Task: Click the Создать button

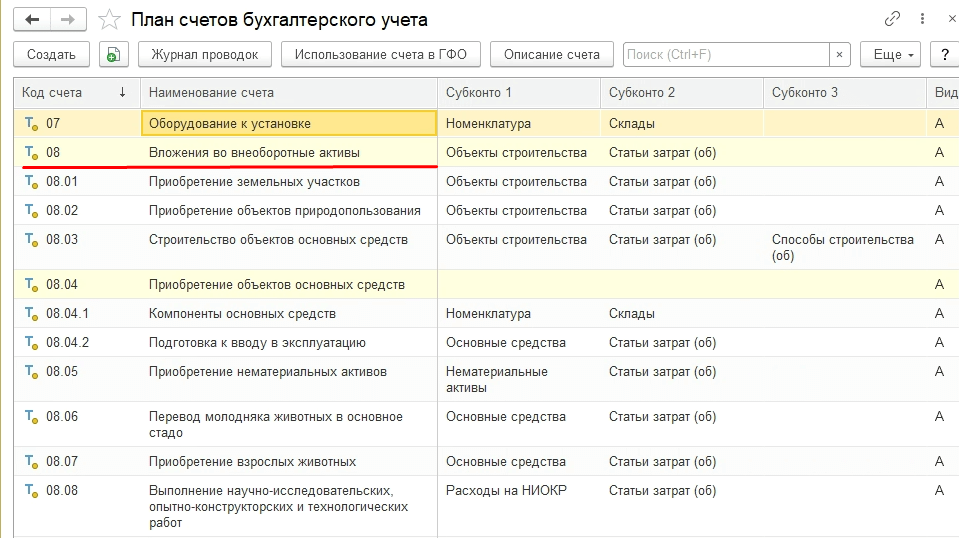Action: pyautogui.click(x=51, y=55)
